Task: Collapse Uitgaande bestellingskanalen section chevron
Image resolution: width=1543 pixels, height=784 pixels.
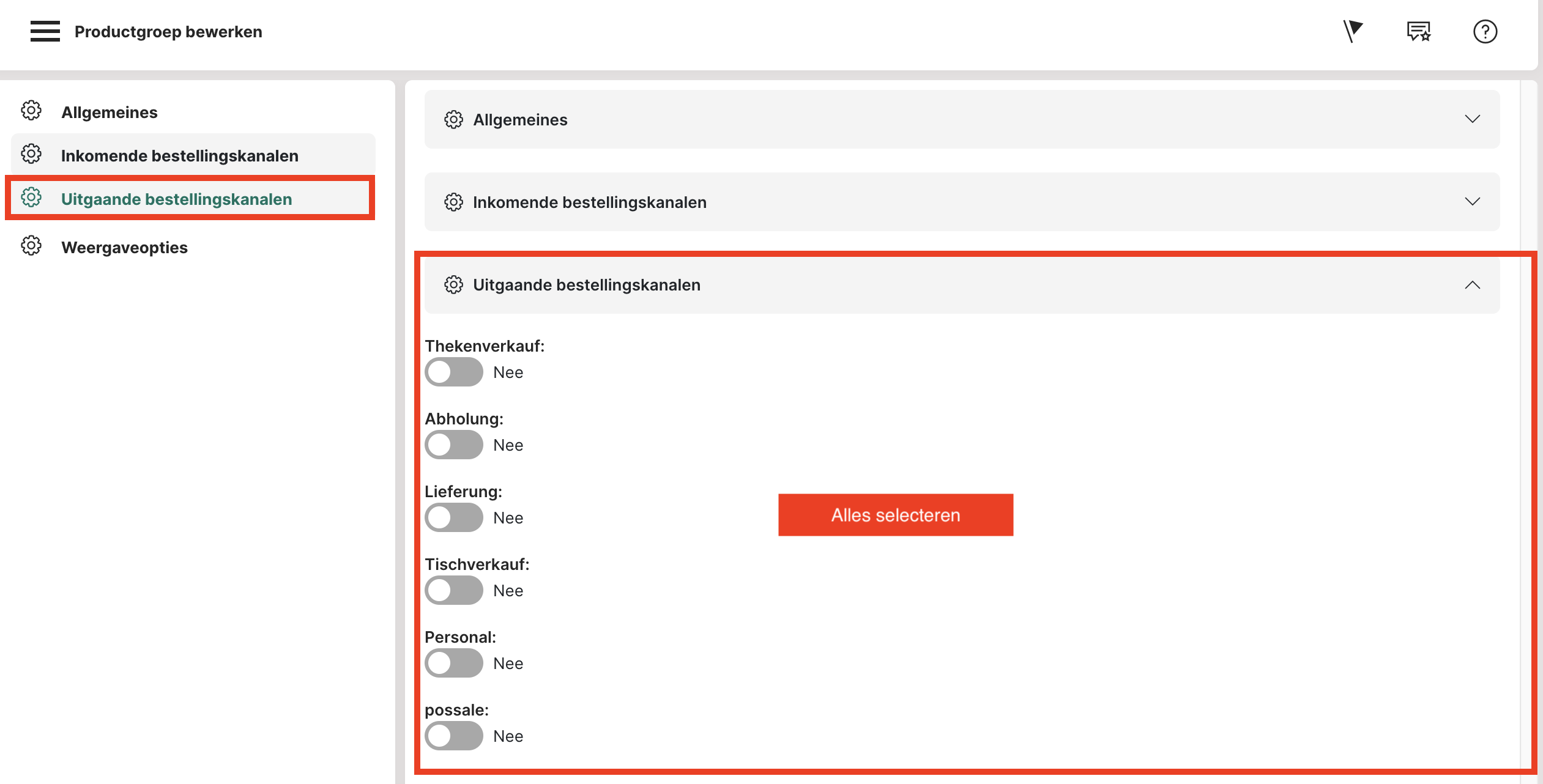Action: [x=1472, y=285]
